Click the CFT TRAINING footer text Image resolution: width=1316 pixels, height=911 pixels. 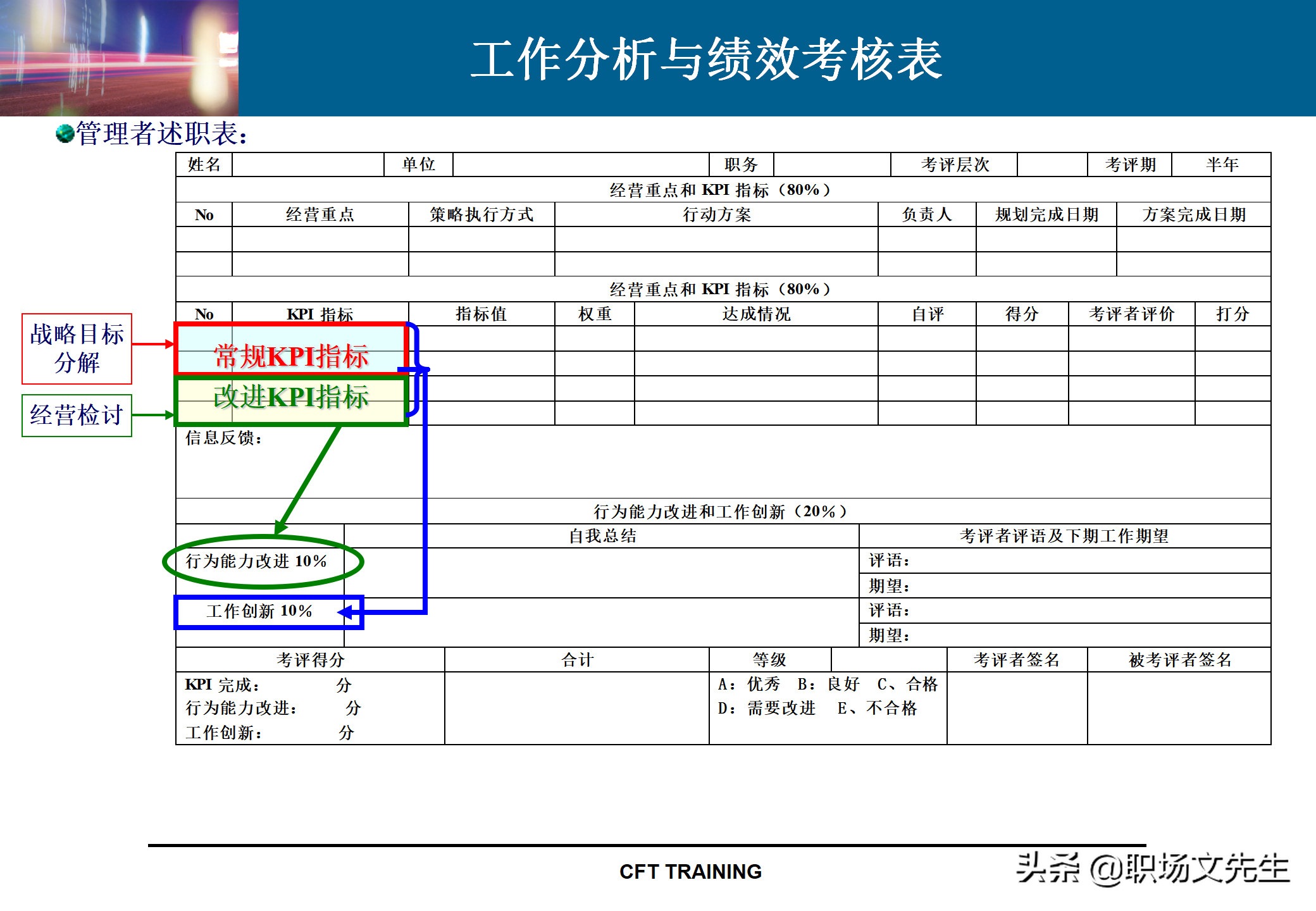(690, 872)
